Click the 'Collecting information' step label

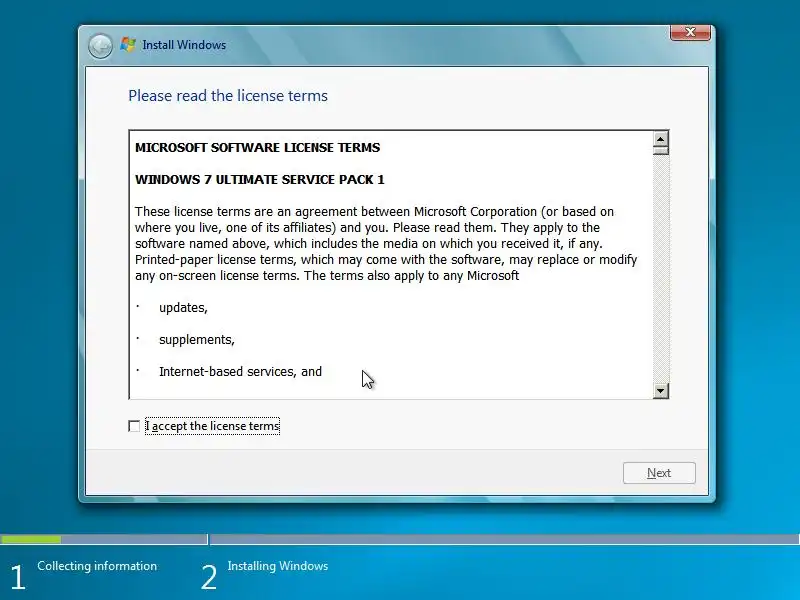click(97, 566)
